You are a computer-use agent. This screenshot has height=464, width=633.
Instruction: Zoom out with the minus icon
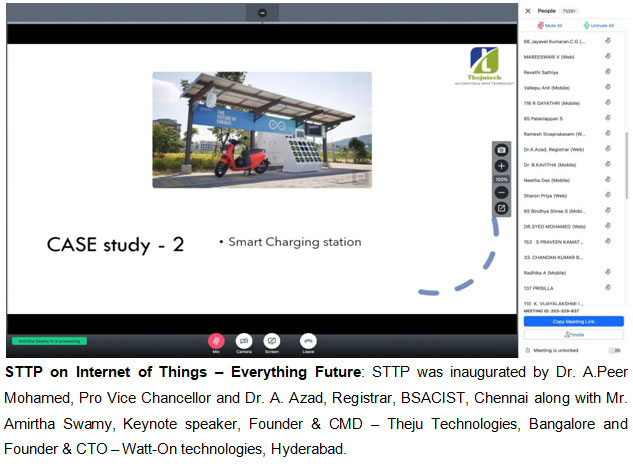502,192
